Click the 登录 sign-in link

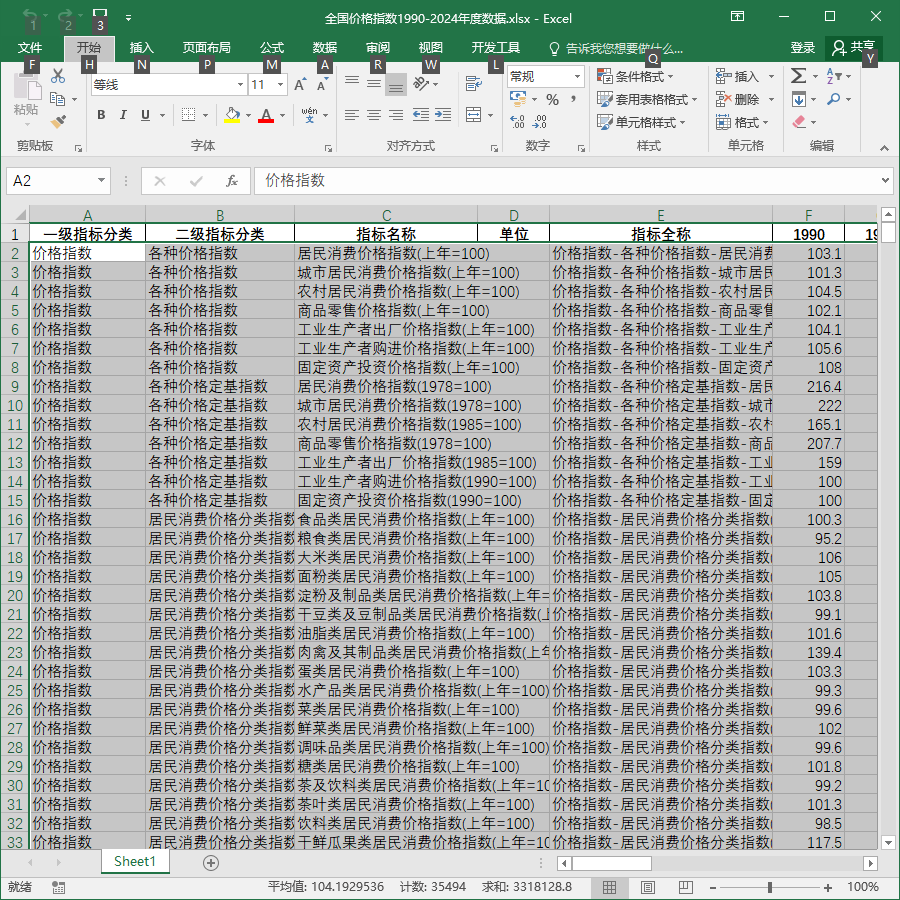[802, 48]
